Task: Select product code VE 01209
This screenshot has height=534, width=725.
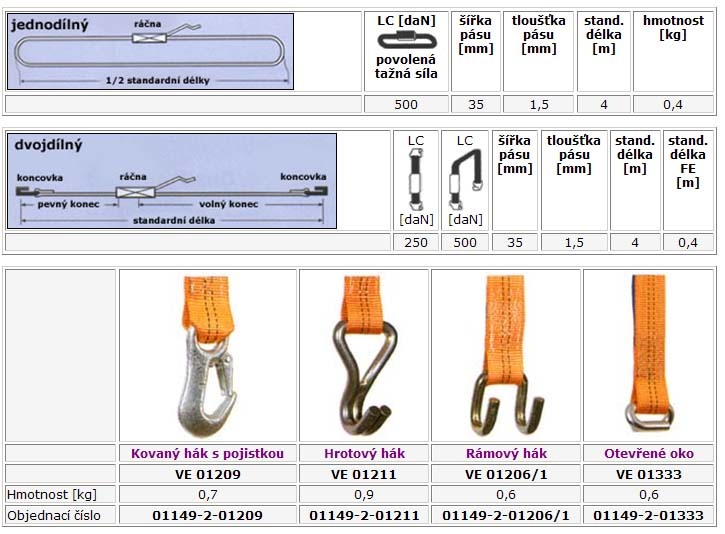Action: (x=208, y=474)
